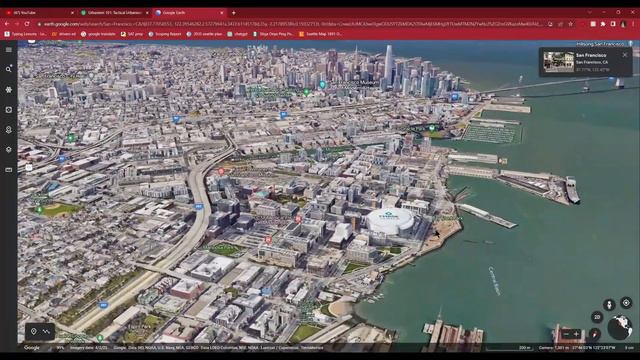Open the San Francisco card thumbnail
The width and height of the screenshot is (640, 360).
(x=558, y=62)
